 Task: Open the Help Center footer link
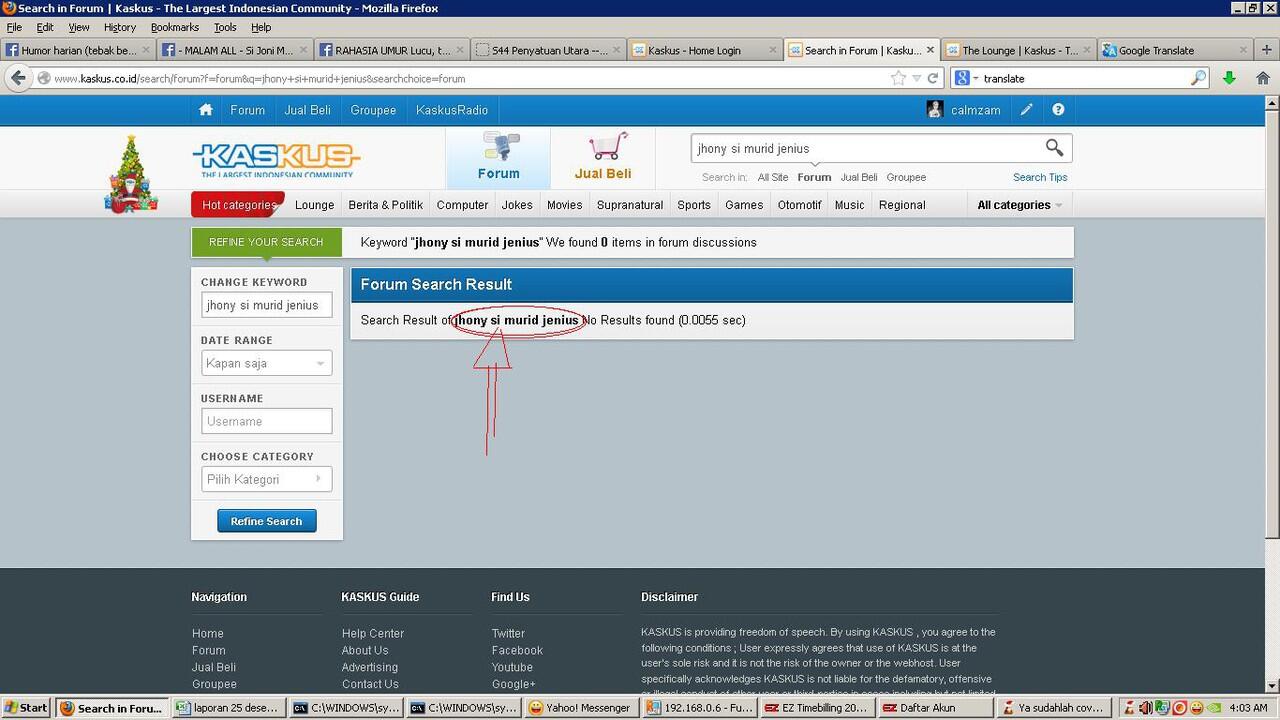373,633
